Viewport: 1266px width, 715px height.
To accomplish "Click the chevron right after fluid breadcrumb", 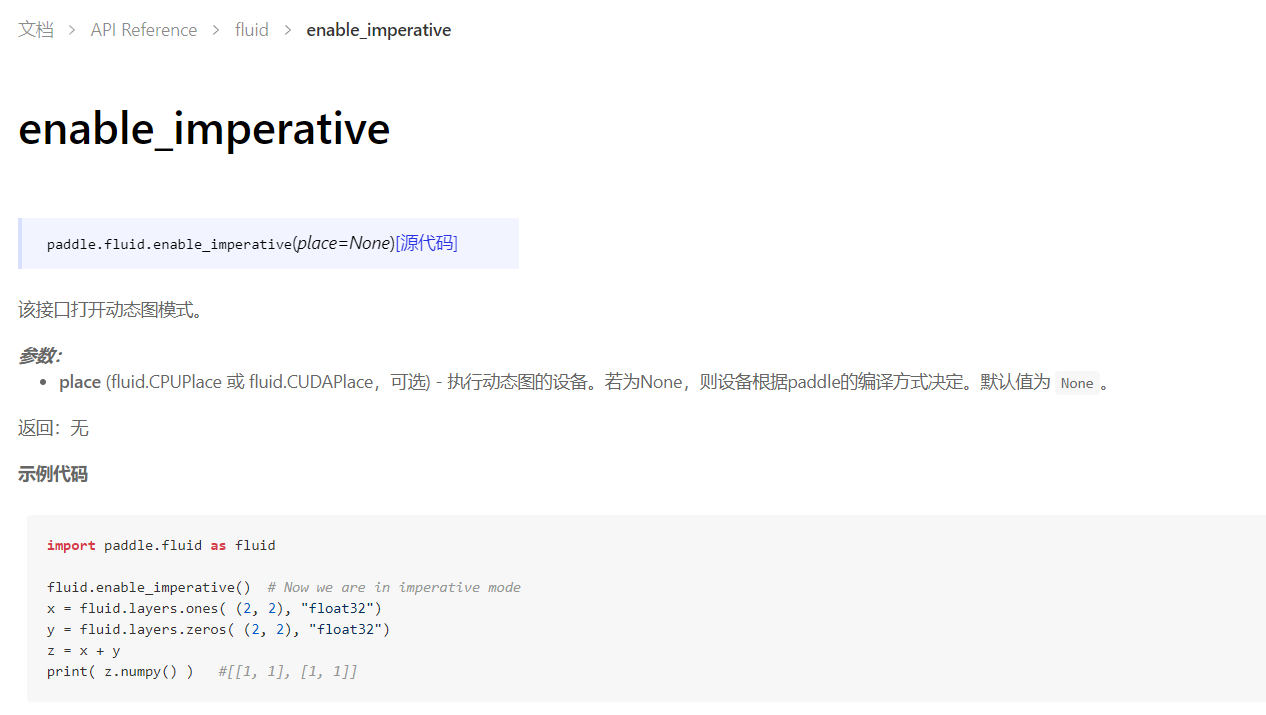I will (288, 30).
